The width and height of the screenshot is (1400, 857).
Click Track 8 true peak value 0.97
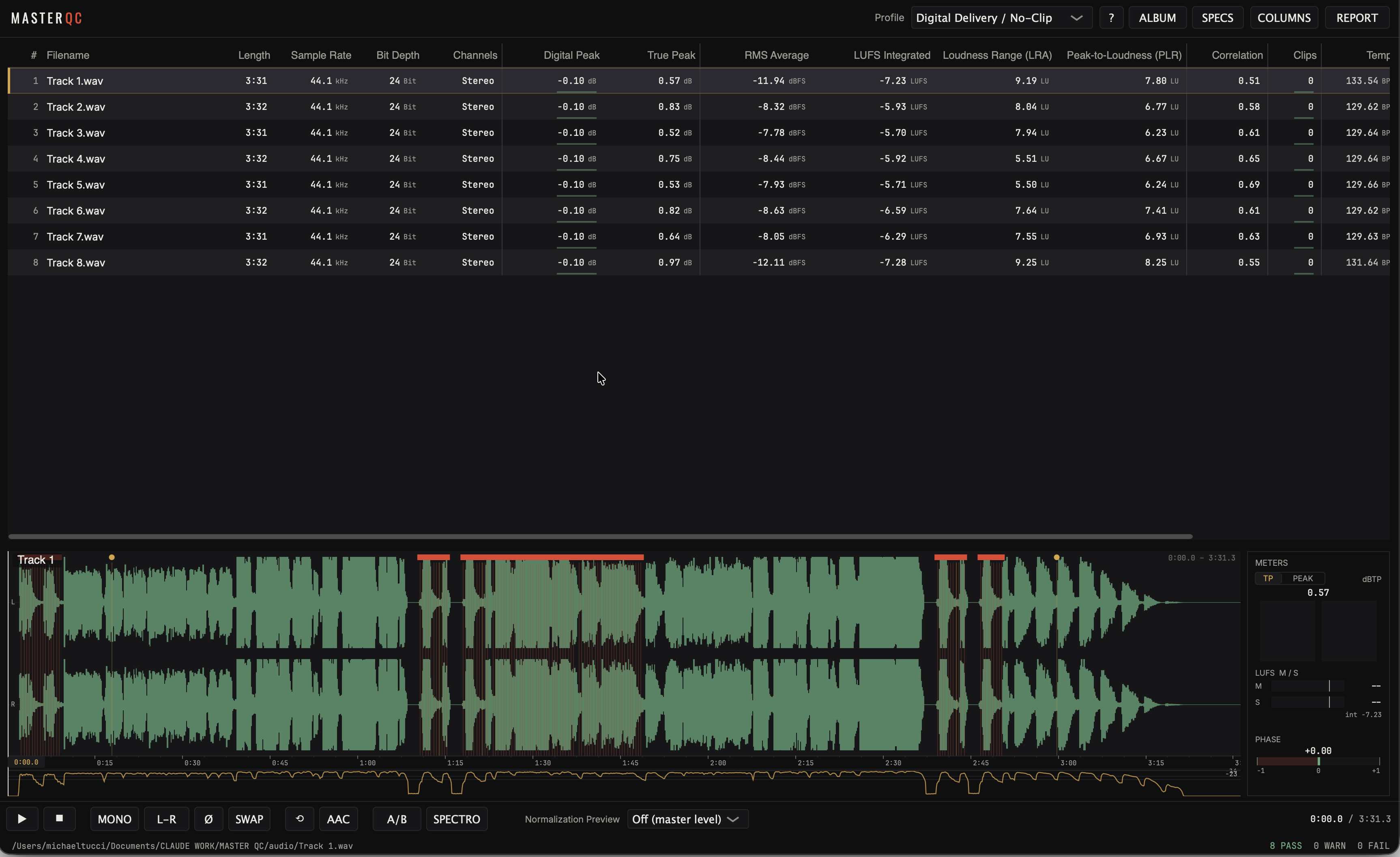[669, 262]
